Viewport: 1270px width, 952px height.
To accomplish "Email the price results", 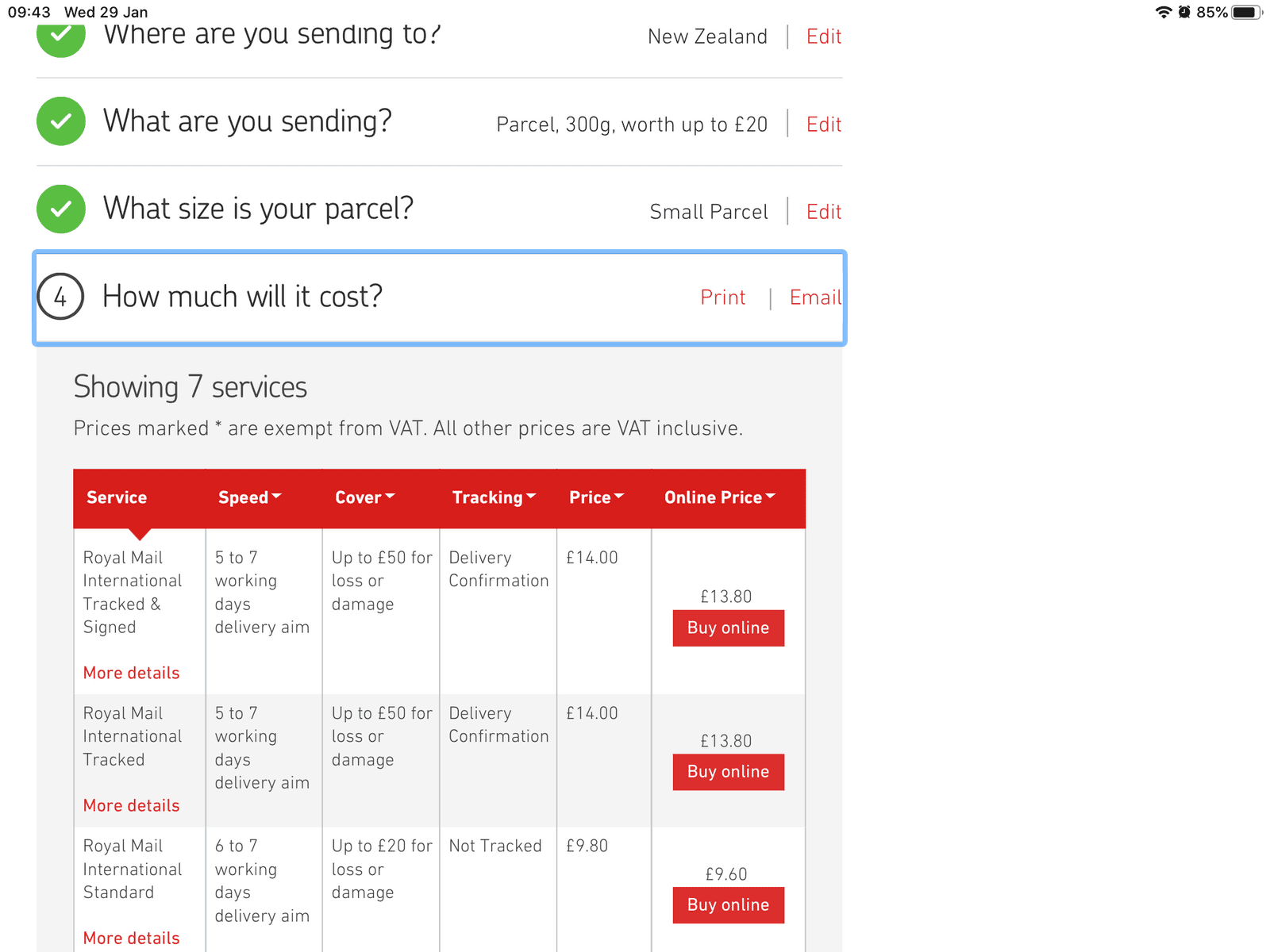I will pos(815,297).
